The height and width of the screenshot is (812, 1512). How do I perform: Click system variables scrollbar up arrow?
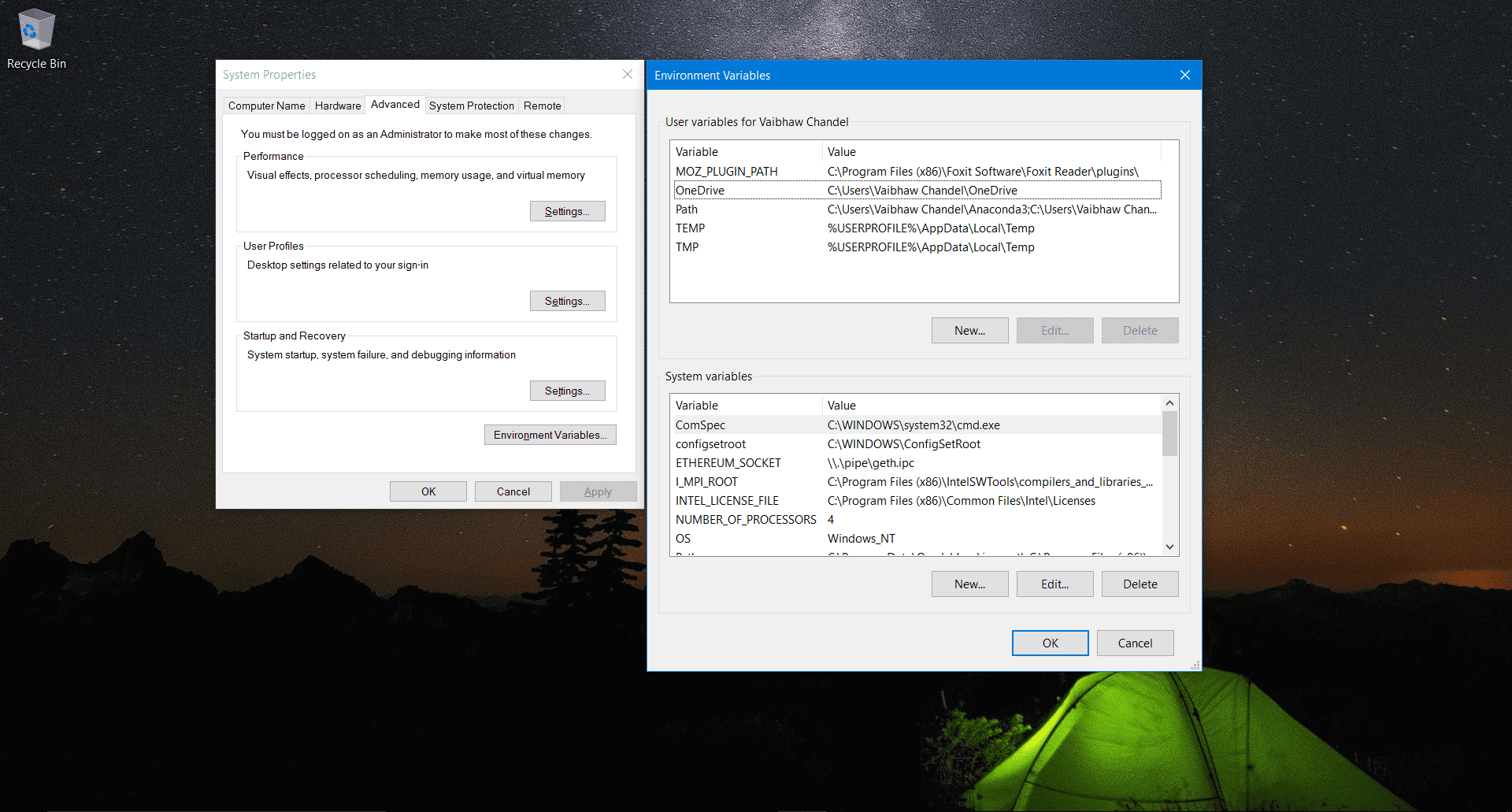[1169, 402]
